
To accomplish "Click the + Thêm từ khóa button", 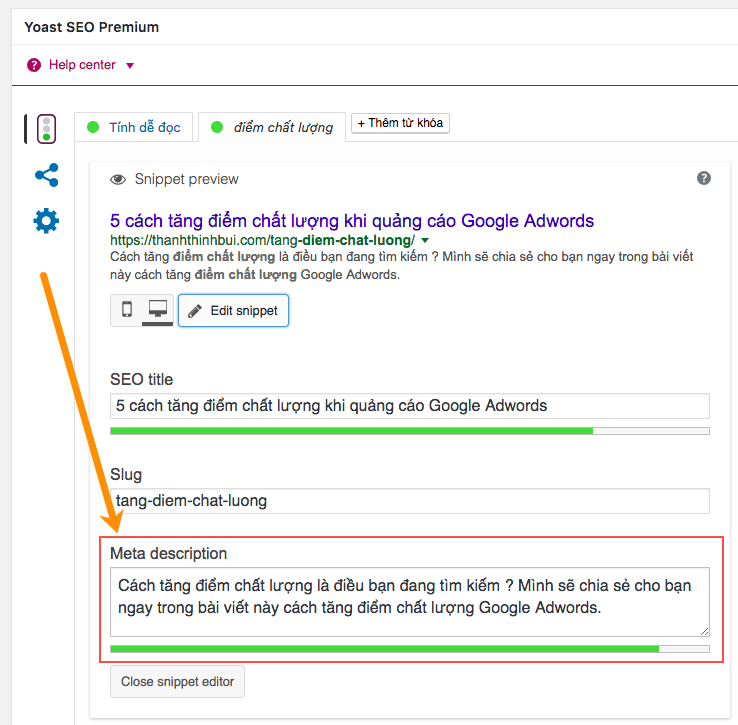I will (x=401, y=123).
